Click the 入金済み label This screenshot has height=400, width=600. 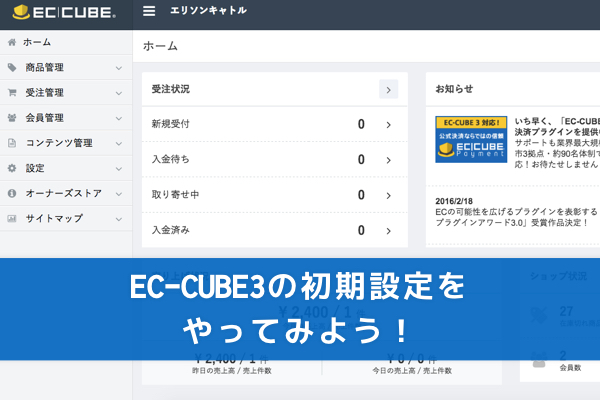click(x=171, y=230)
